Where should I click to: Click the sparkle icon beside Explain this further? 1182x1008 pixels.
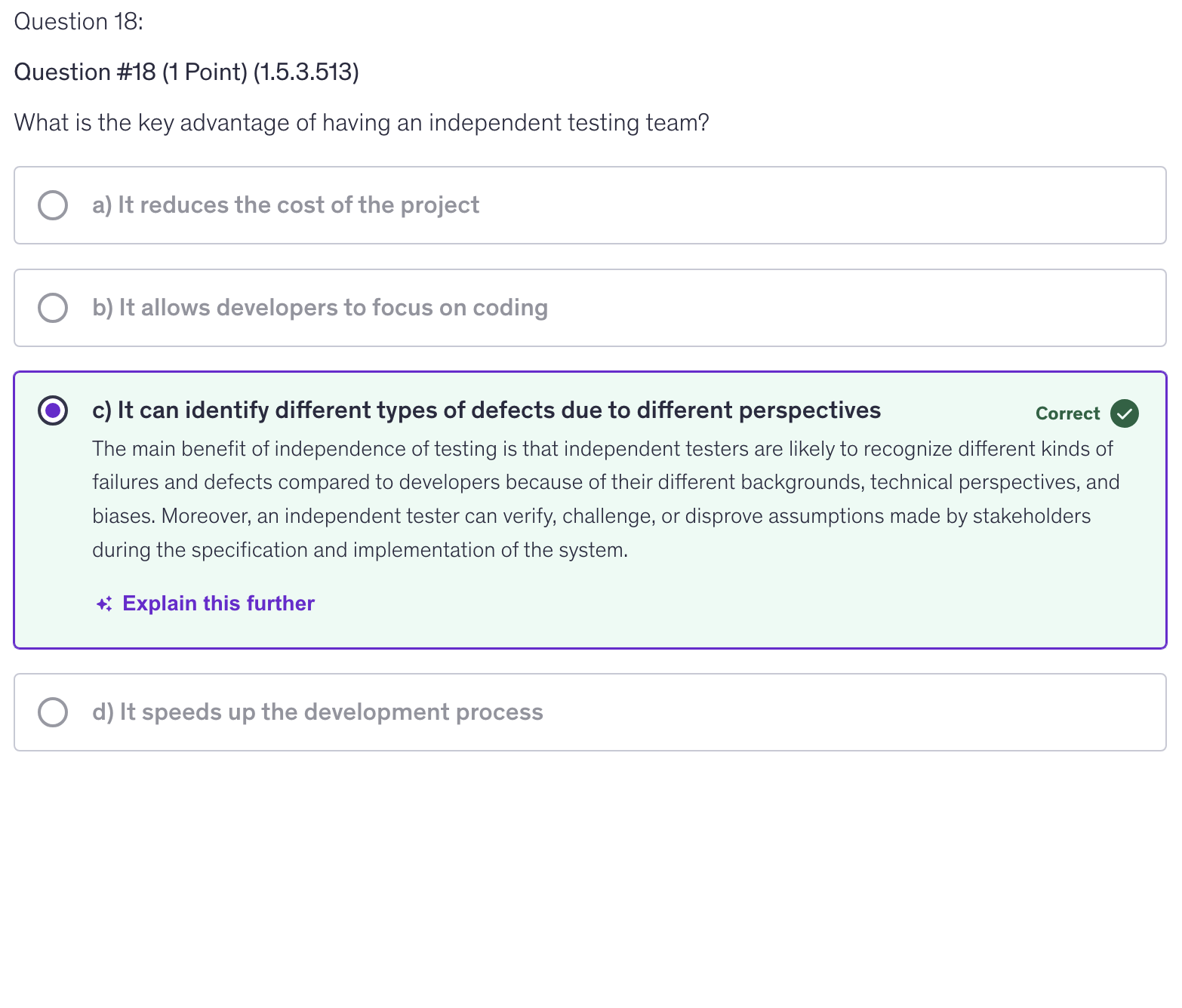pyautogui.click(x=104, y=604)
